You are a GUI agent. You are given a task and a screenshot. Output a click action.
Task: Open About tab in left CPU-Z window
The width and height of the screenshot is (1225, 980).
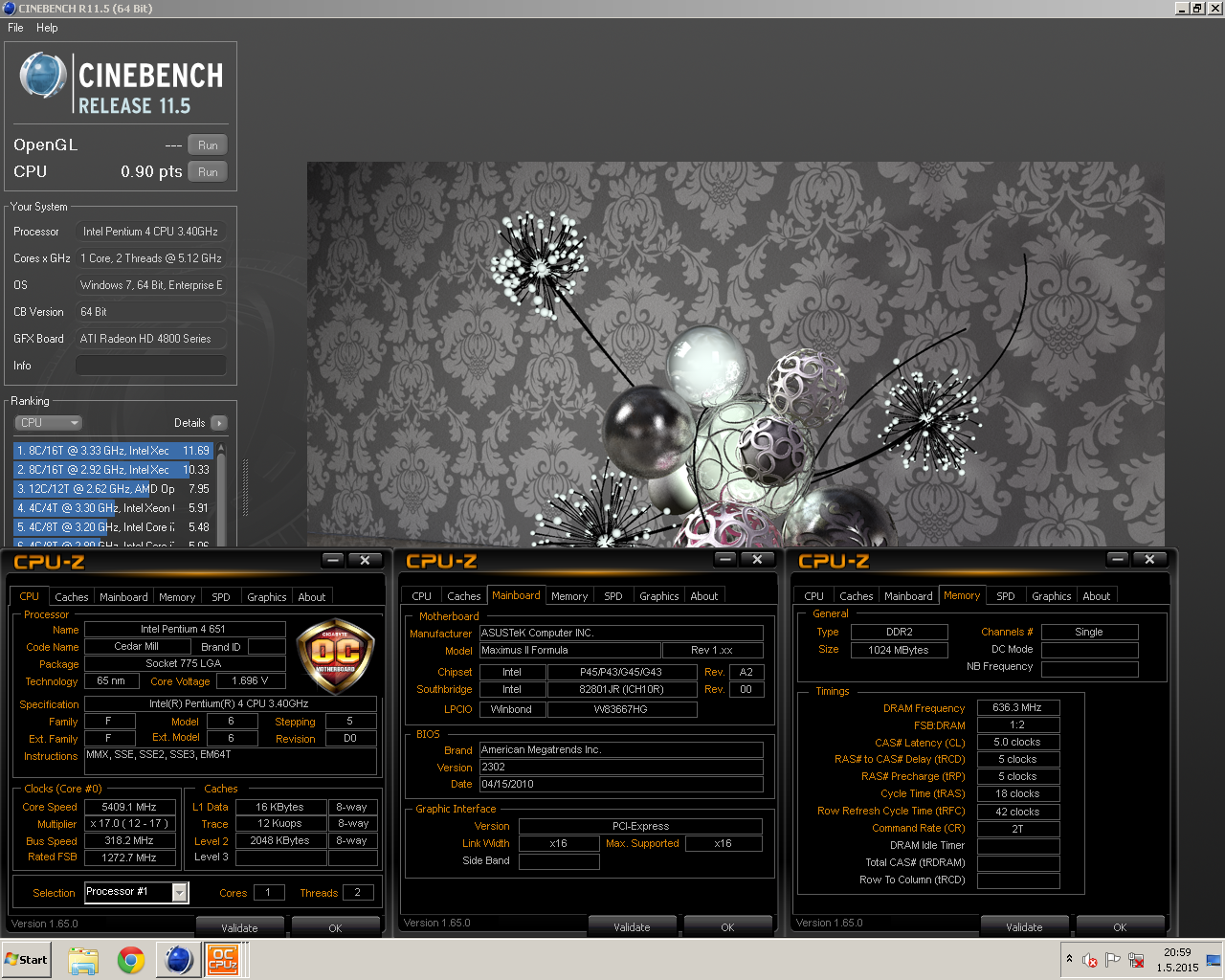point(312,597)
